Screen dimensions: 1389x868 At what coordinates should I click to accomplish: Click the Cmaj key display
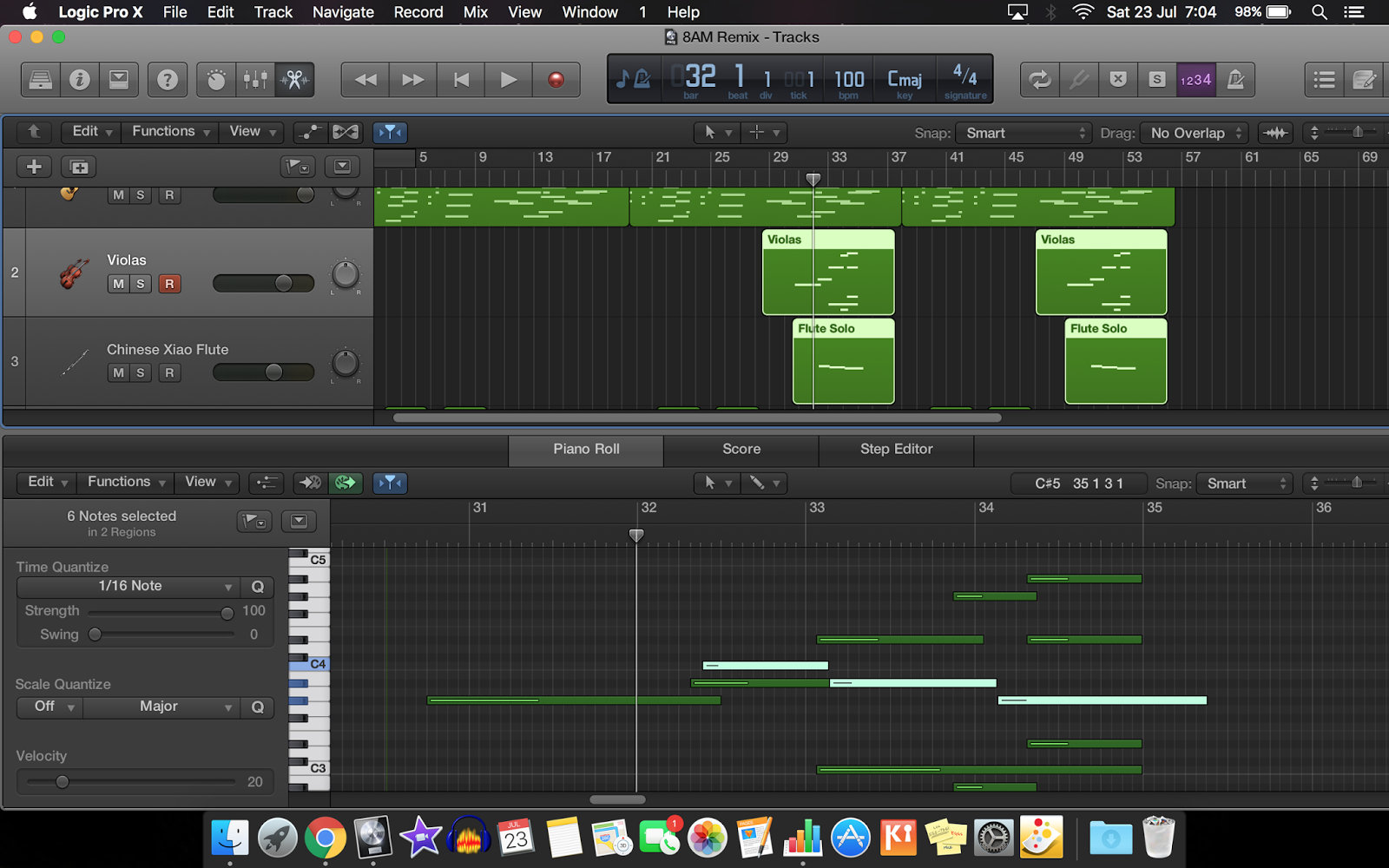point(905,82)
